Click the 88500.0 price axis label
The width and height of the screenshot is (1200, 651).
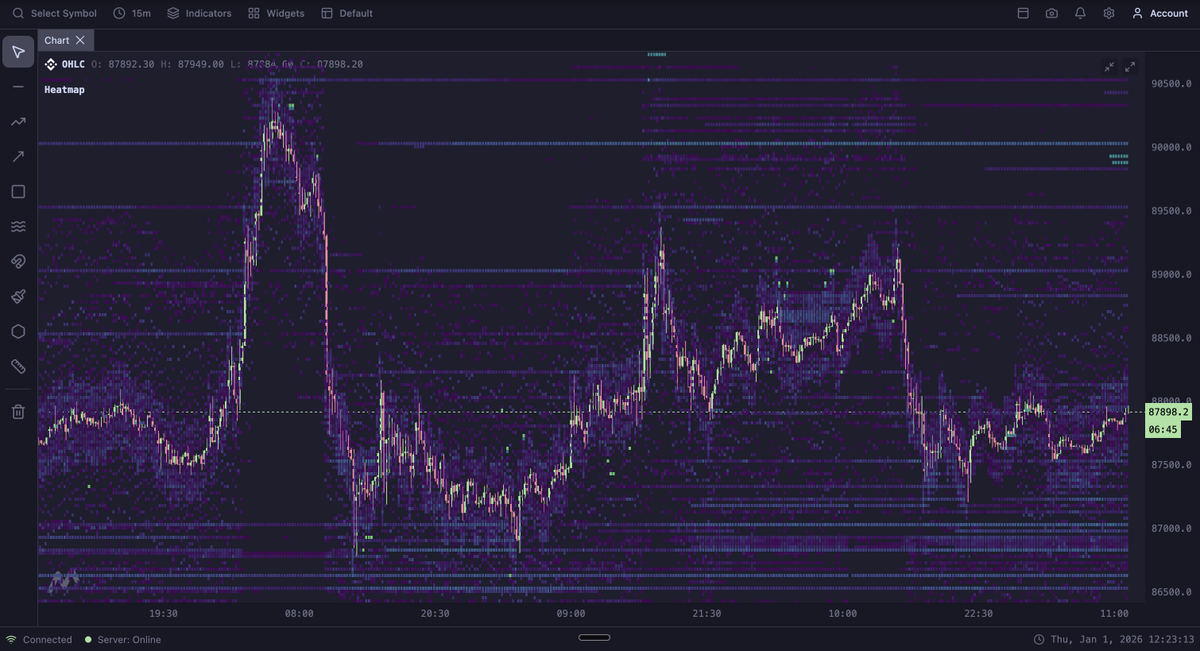point(1170,338)
